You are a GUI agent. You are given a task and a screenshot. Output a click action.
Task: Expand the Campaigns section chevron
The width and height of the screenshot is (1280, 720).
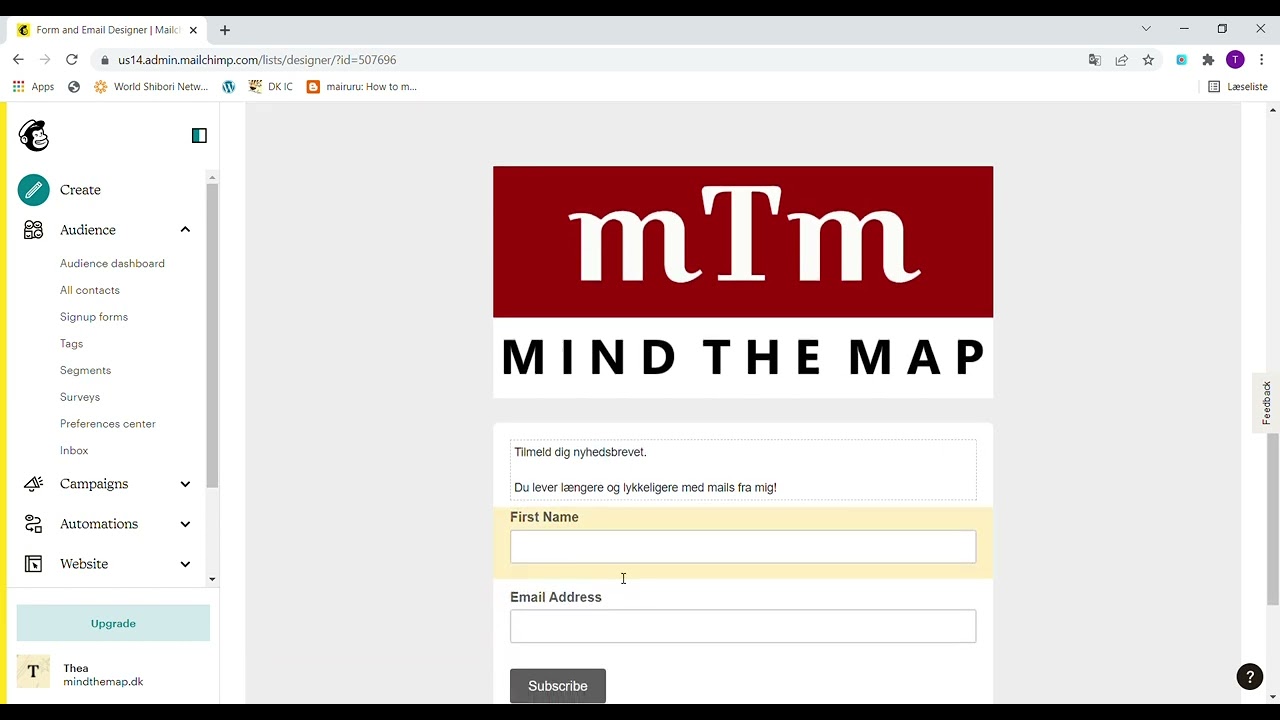click(185, 484)
